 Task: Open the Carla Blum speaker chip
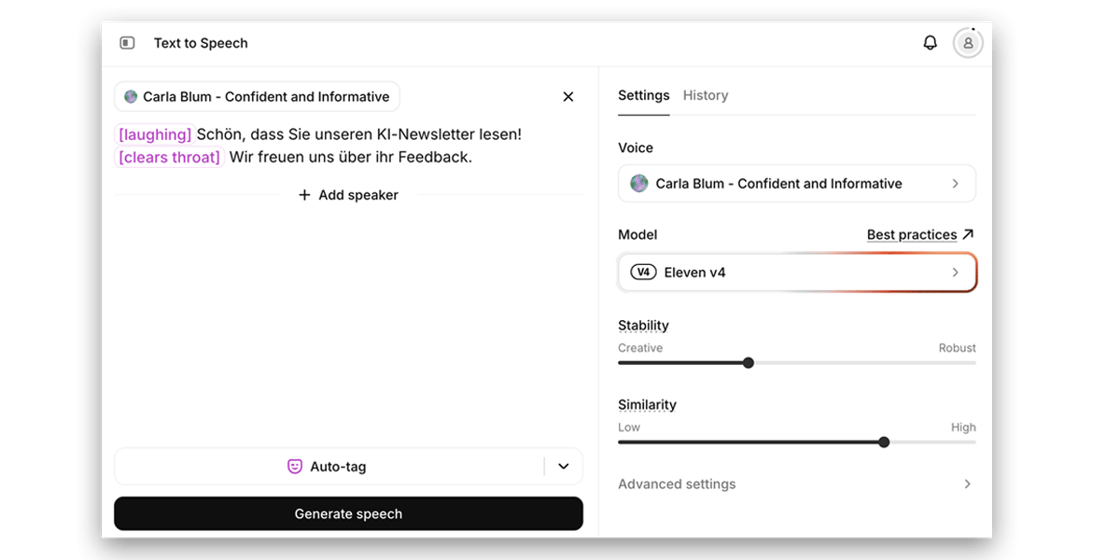pyautogui.click(x=257, y=96)
